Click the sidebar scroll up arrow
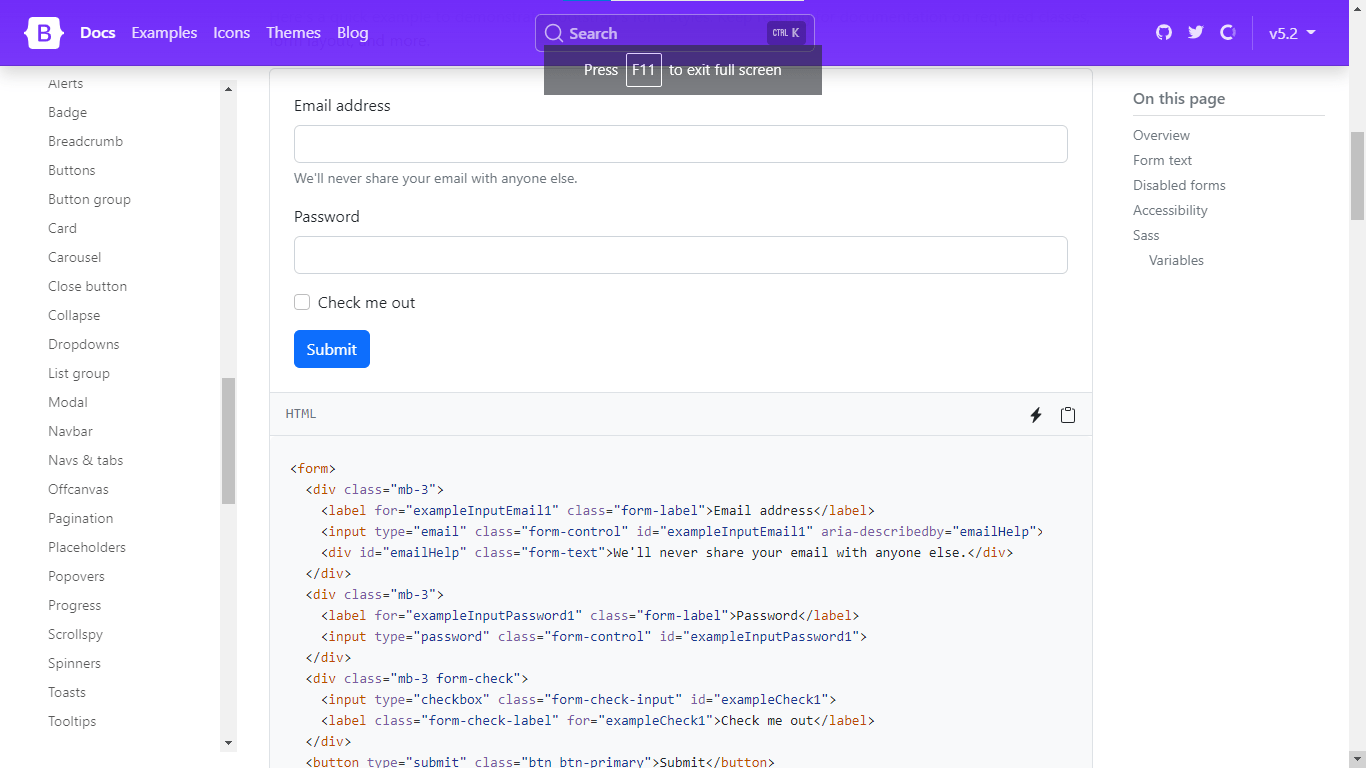The height and width of the screenshot is (768, 1366). pyautogui.click(x=228, y=89)
